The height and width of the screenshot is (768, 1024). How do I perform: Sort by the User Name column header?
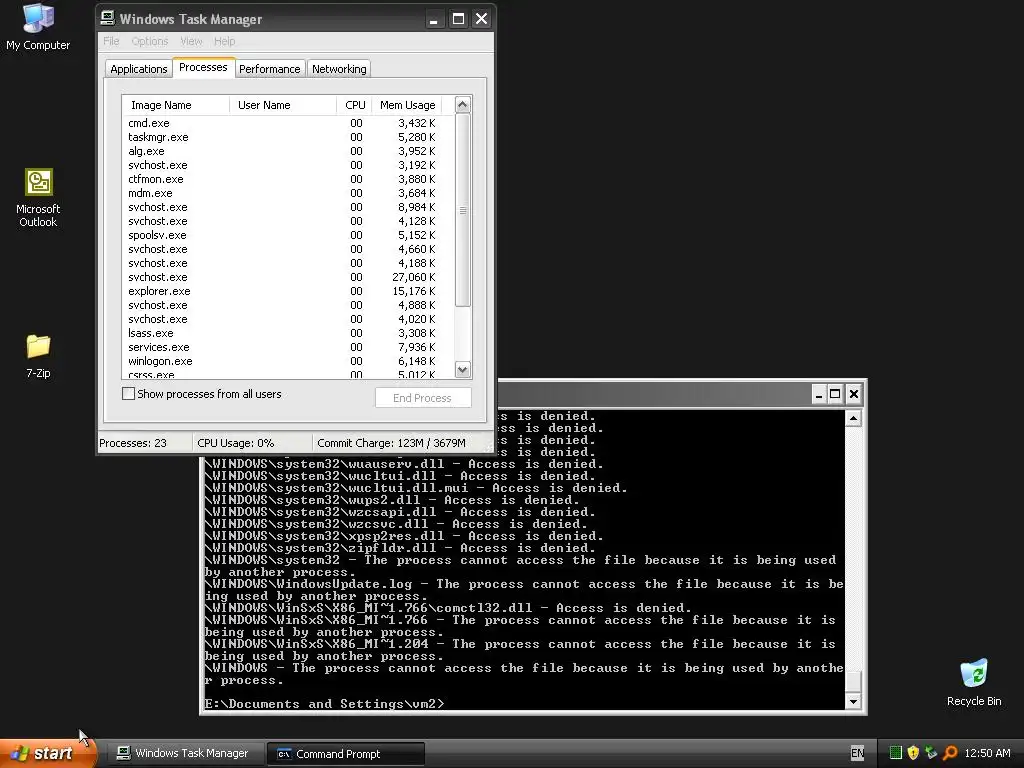click(x=283, y=105)
